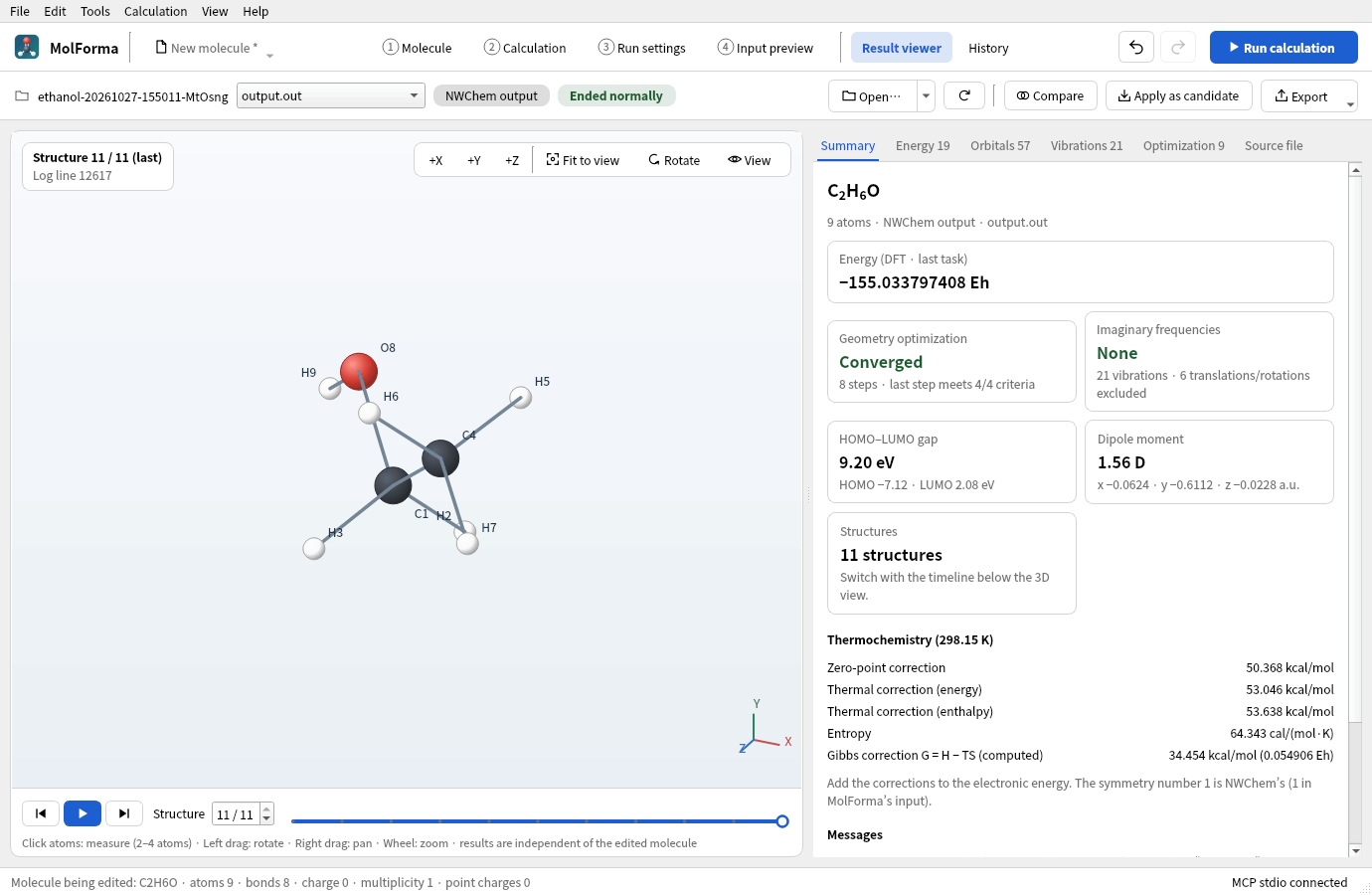Go to step 1 Molecule
1372x895 pixels.
click(418, 48)
